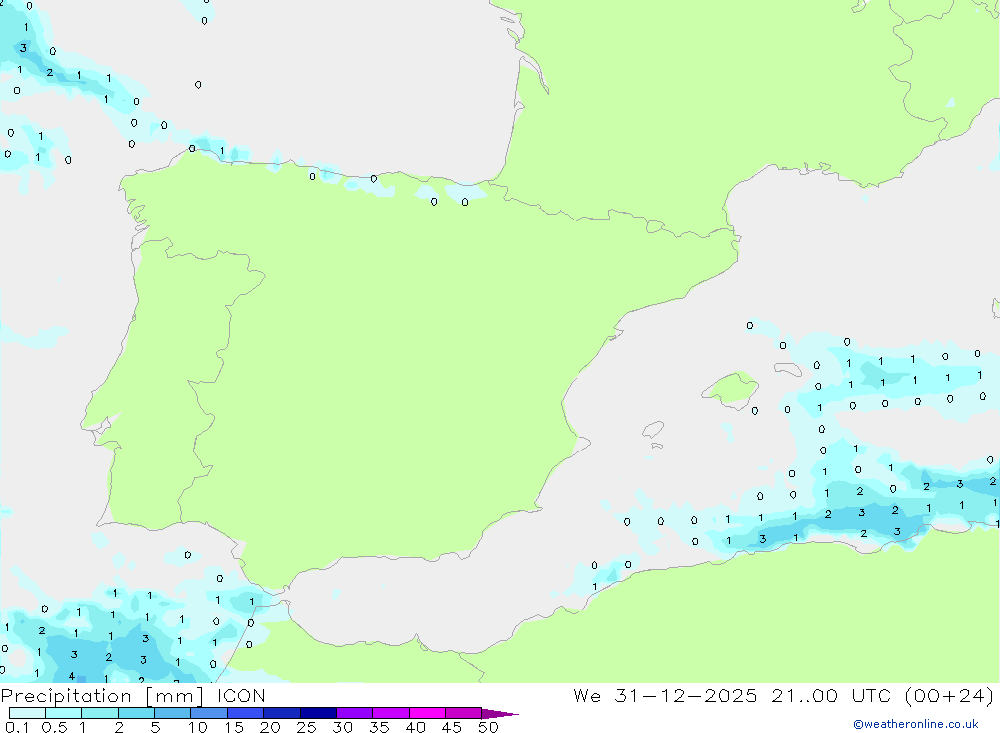Click the legend label '50'
The width and height of the screenshot is (1000, 733).
[x=488, y=727]
